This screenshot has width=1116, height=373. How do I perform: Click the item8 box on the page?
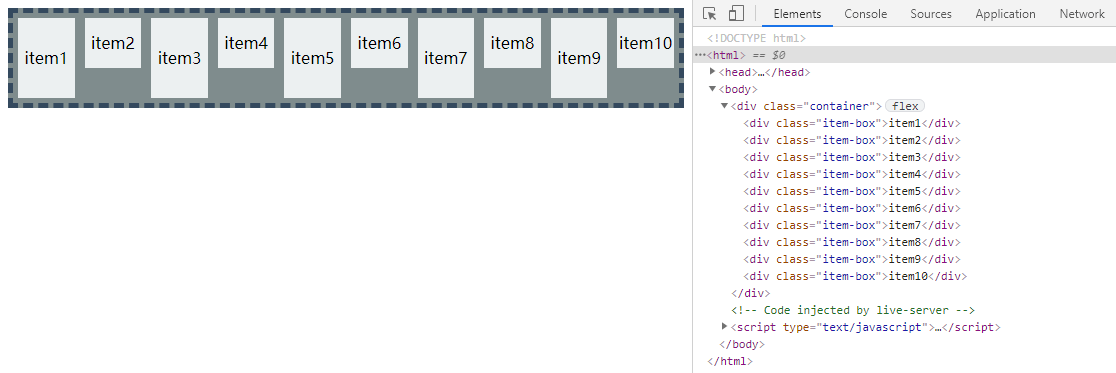tap(512, 43)
